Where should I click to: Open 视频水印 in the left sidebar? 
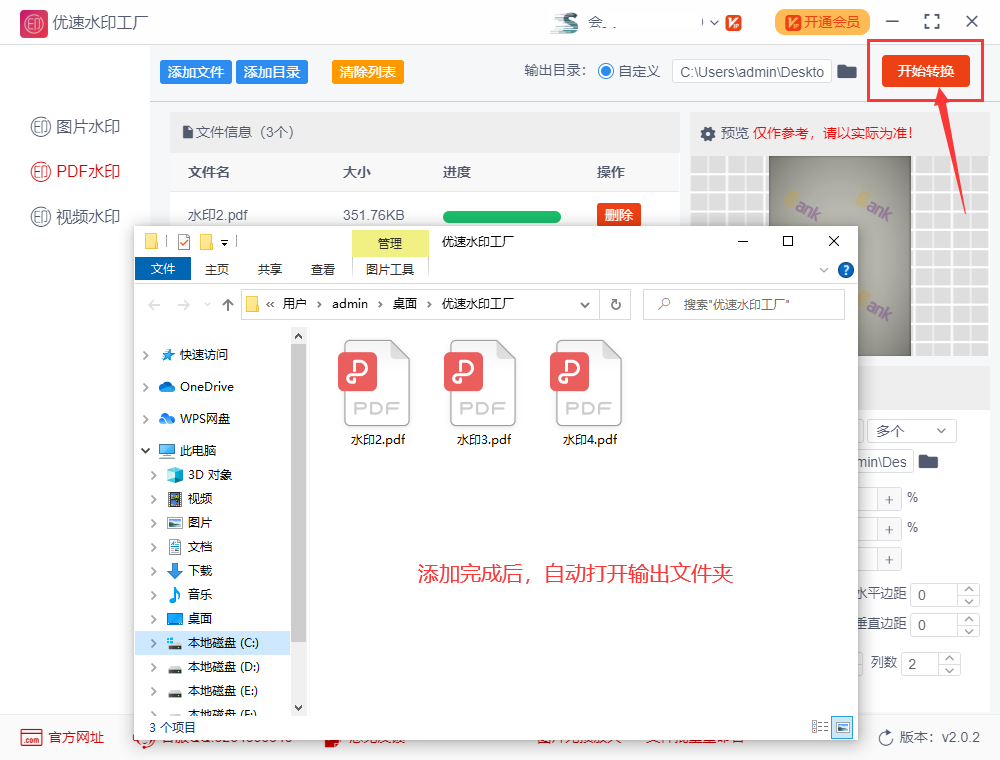click(75, 217)
